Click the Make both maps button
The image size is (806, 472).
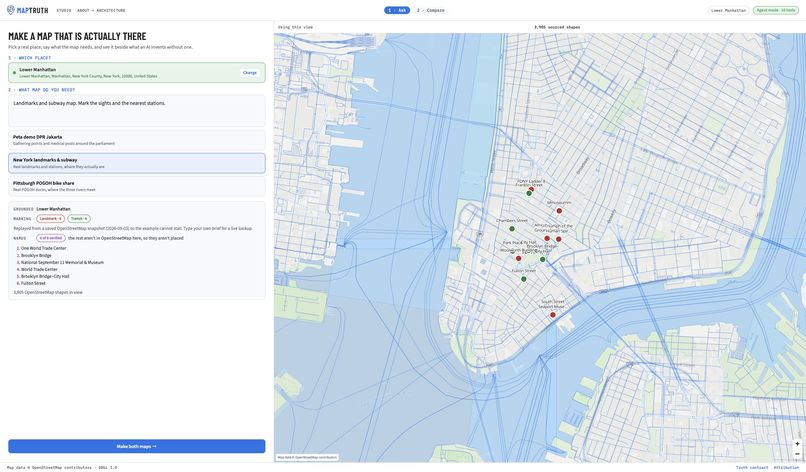point(137,446)
